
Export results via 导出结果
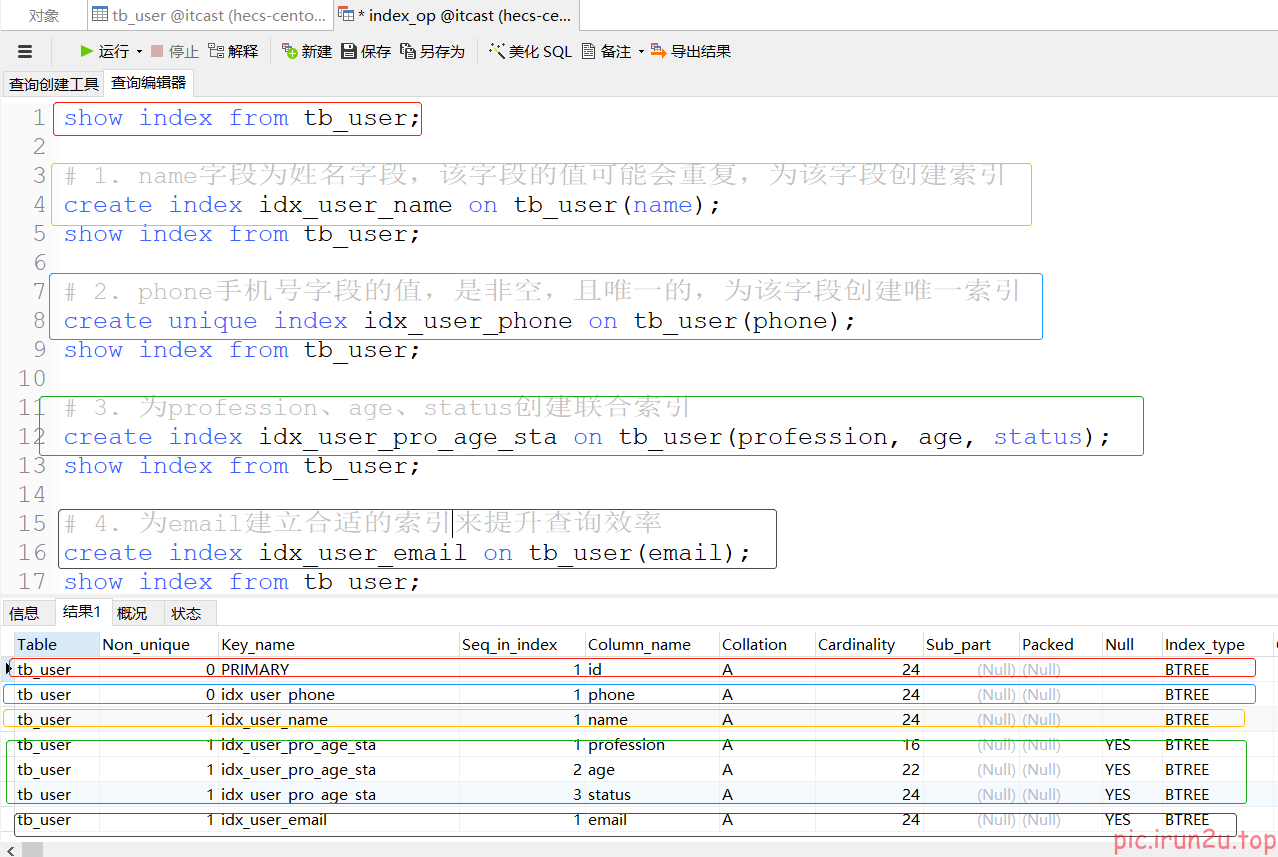click(690, 51)
